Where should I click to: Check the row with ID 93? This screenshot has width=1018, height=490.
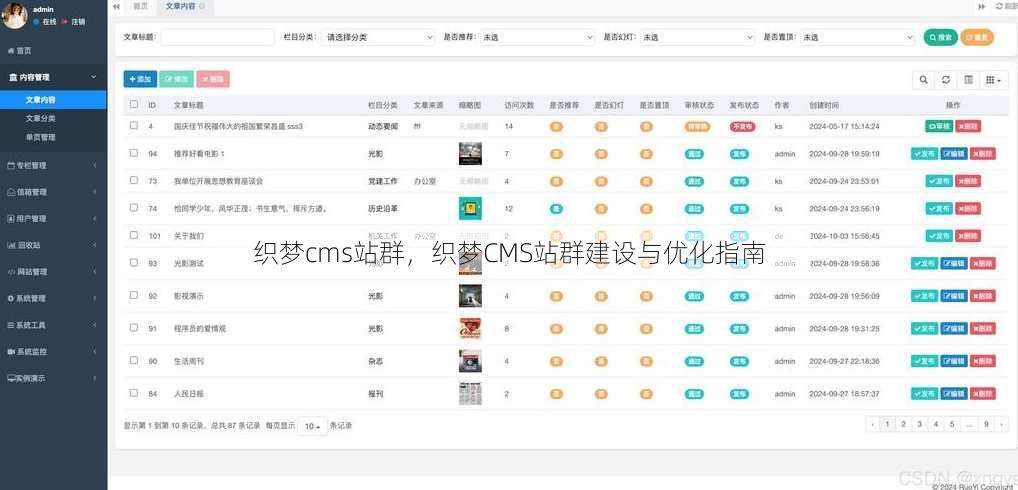(134, 262)
